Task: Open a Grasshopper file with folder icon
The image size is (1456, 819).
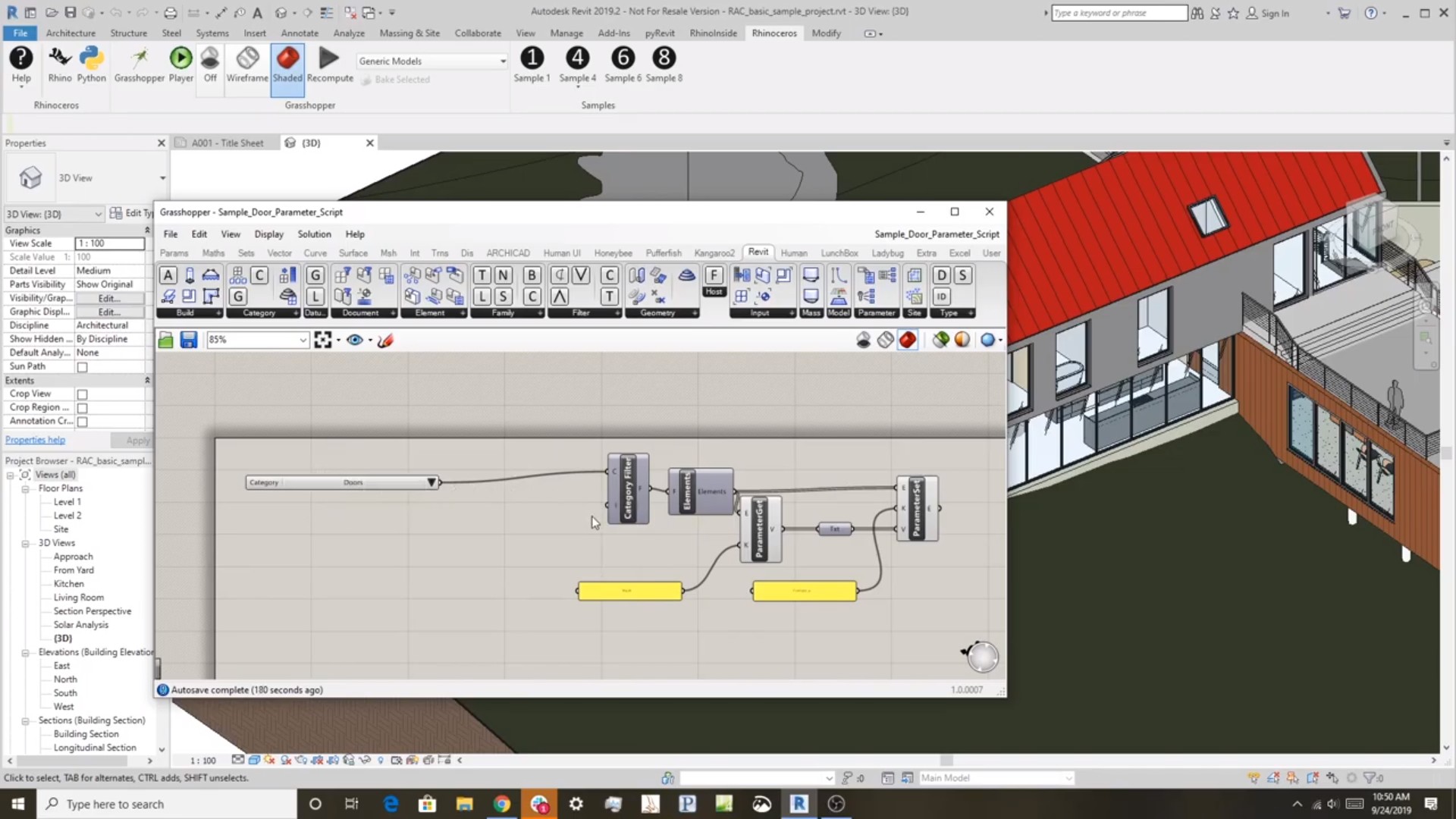Action: 165,340
